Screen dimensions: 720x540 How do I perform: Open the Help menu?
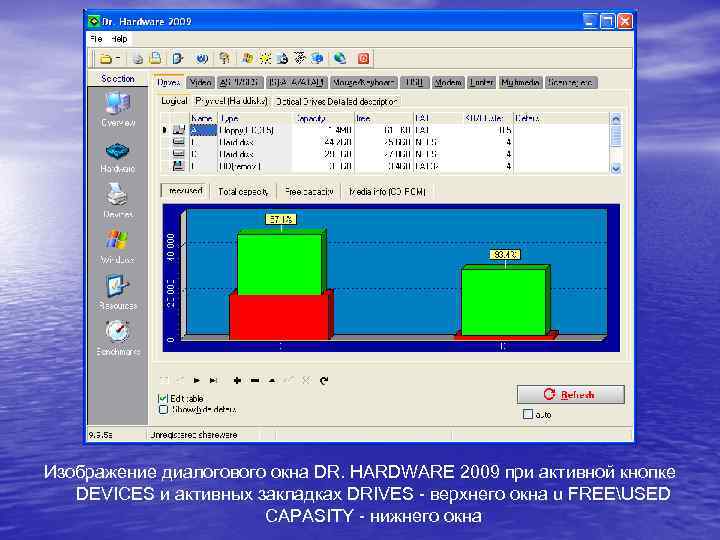coord(119,39)
